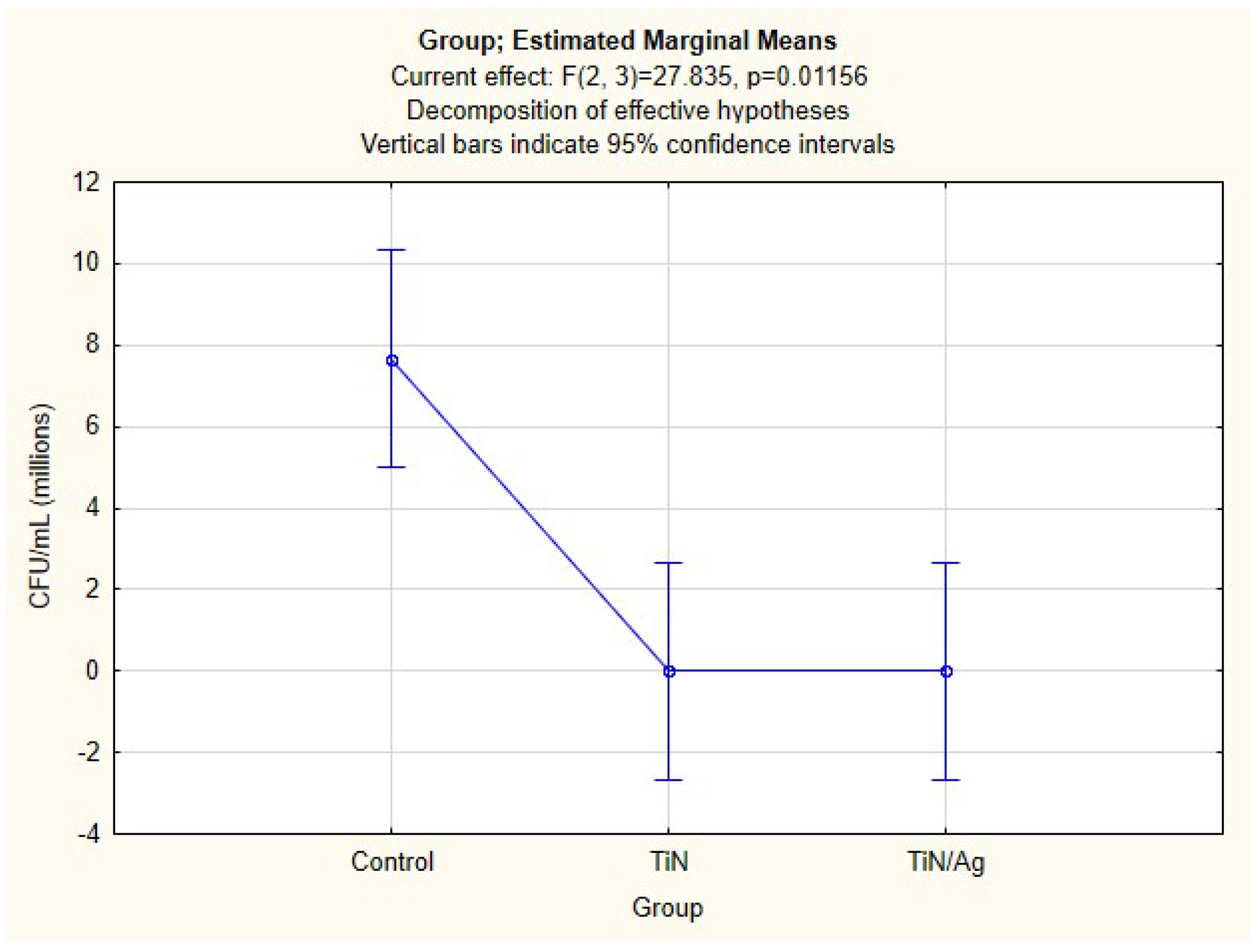The height and width of the screenshot is (952, 1260).
Task: Click the lower error bar cap for TiN/Ag
Action: click(946, 780)
